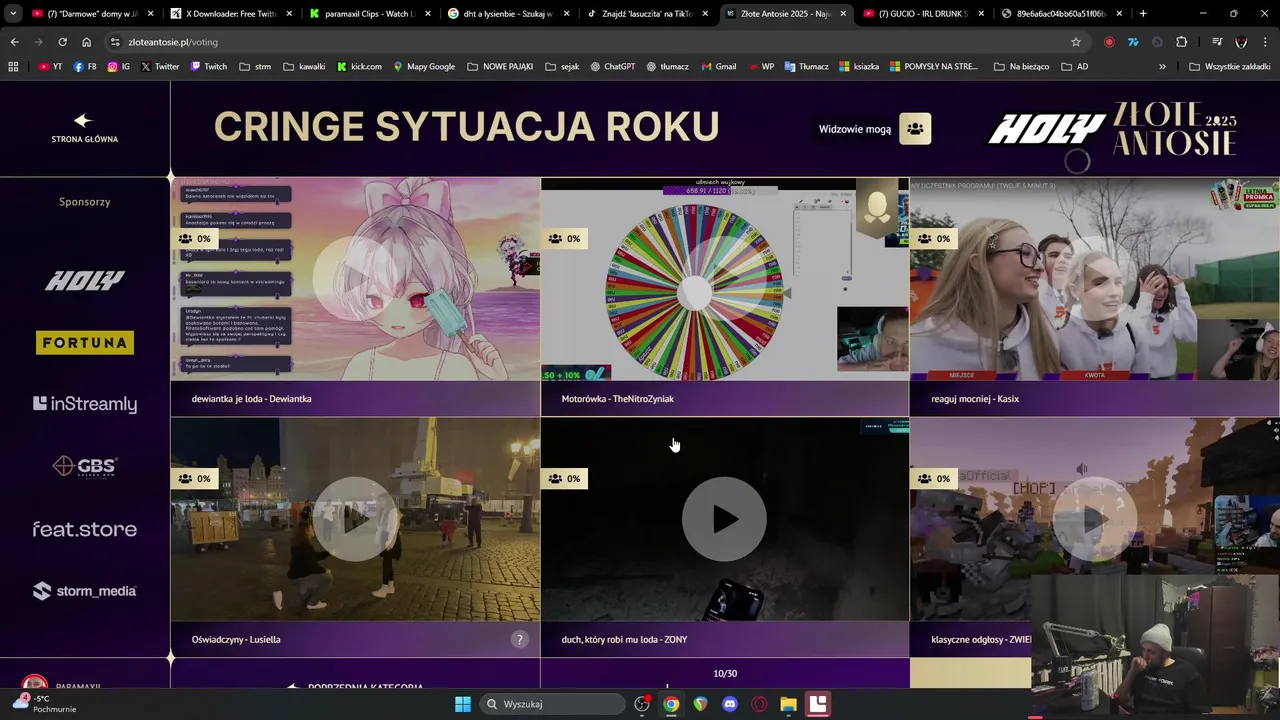Viewport: 1280px width, 720px height.
Task: Expand the kawałki bookmark folder
Action: [x=304, y=67]
